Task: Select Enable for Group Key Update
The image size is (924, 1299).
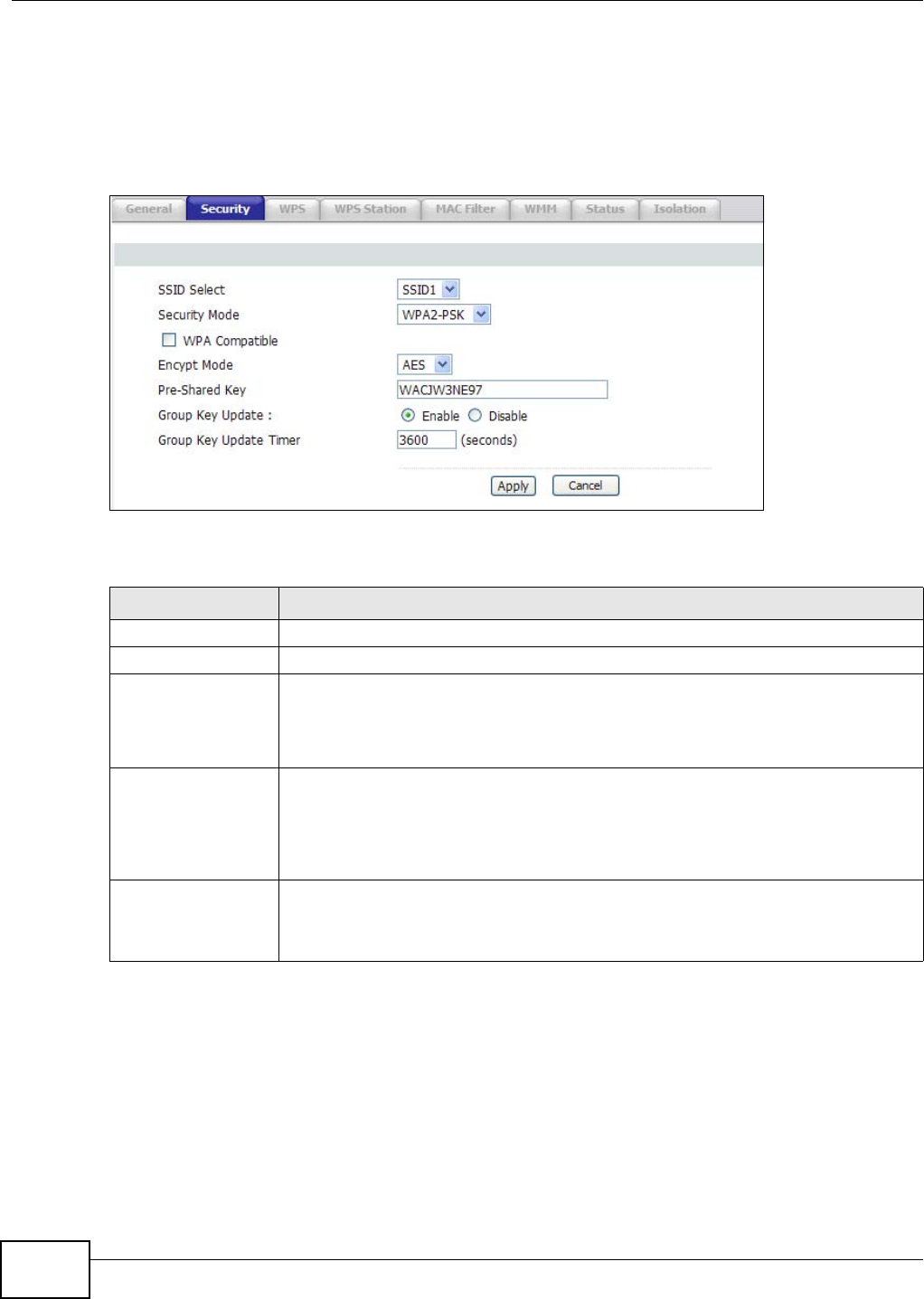Action: pos(408,416)
